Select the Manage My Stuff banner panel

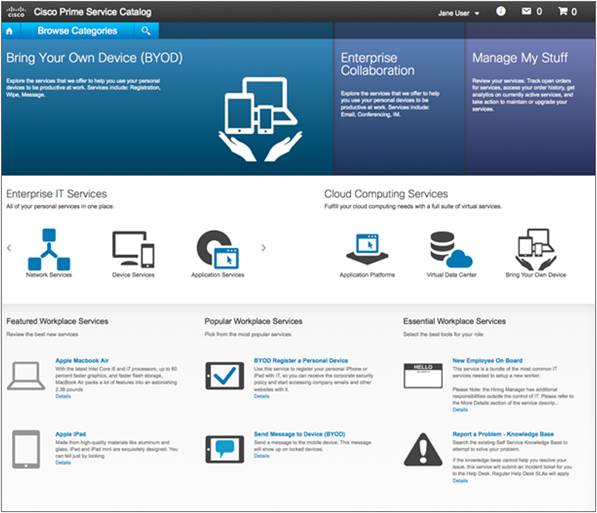[530, 107]
